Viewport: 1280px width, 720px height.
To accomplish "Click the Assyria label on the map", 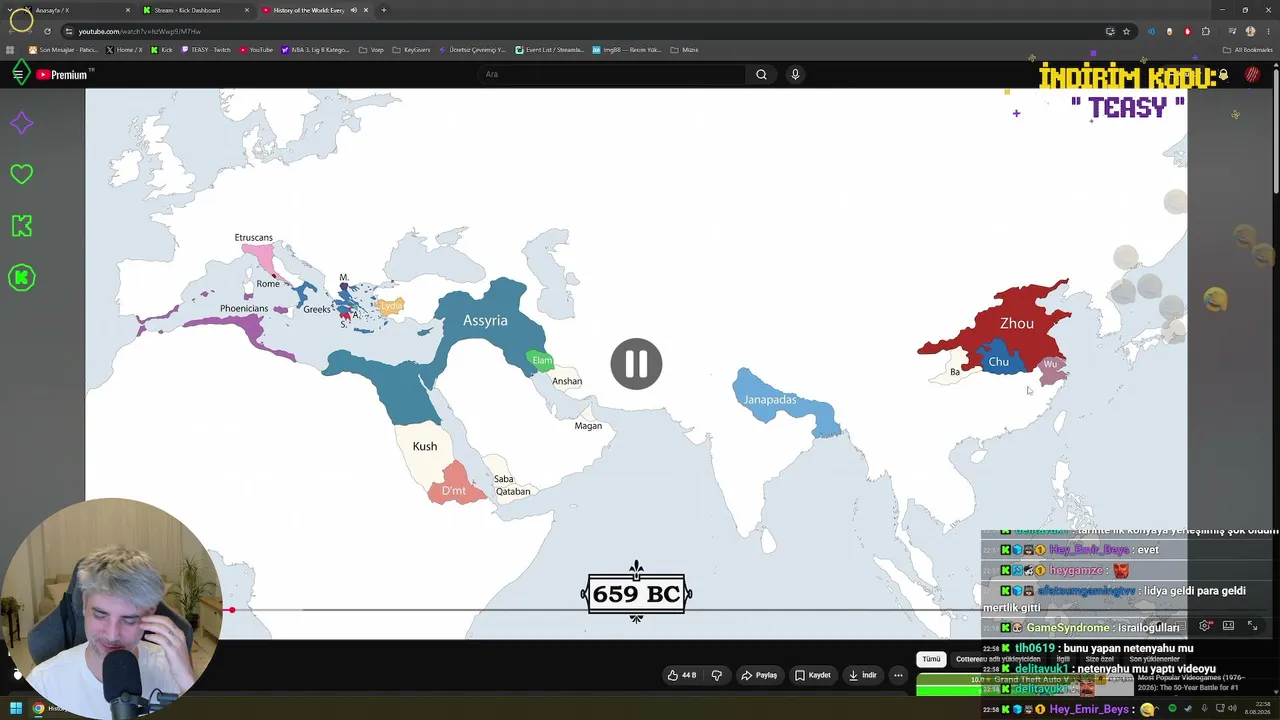I will [x=485, y=321].
